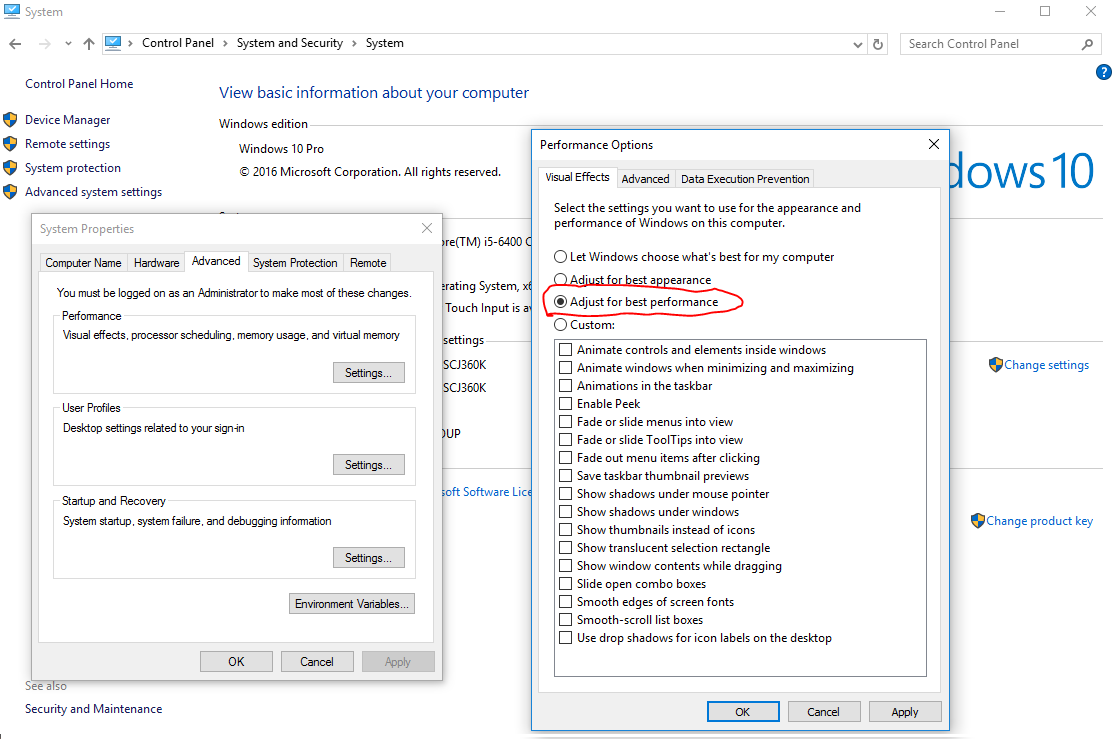Click Performance Settings button
Viewport: 1117px width, 739px height.
click(x=368, y=373)
